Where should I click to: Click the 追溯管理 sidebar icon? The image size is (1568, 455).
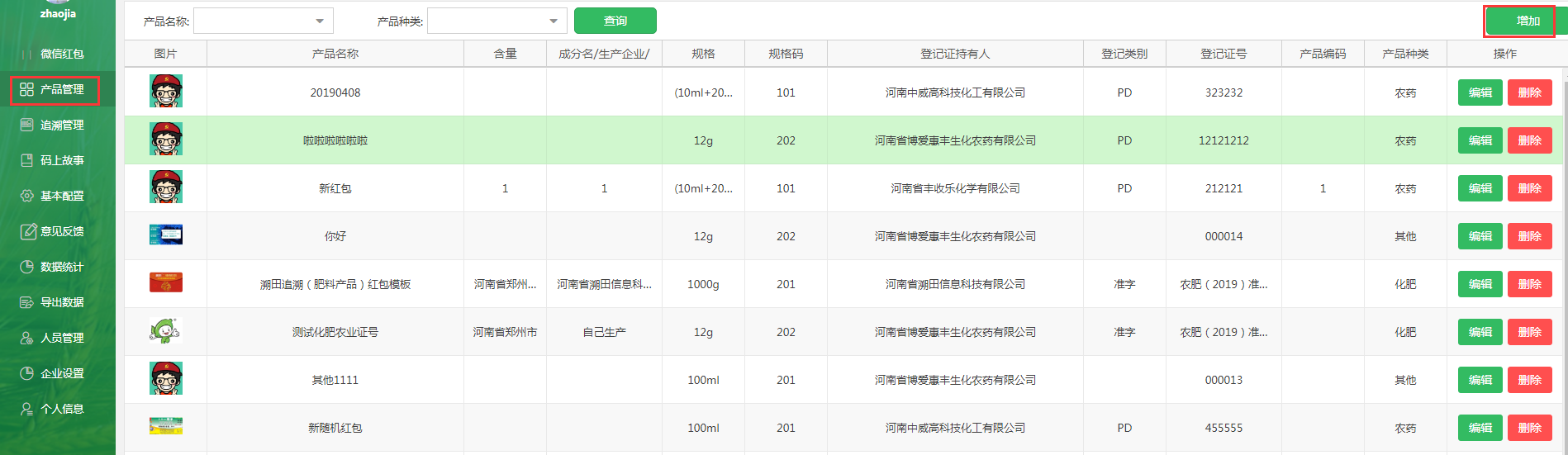pyautogui.click(x=26, y=125)
